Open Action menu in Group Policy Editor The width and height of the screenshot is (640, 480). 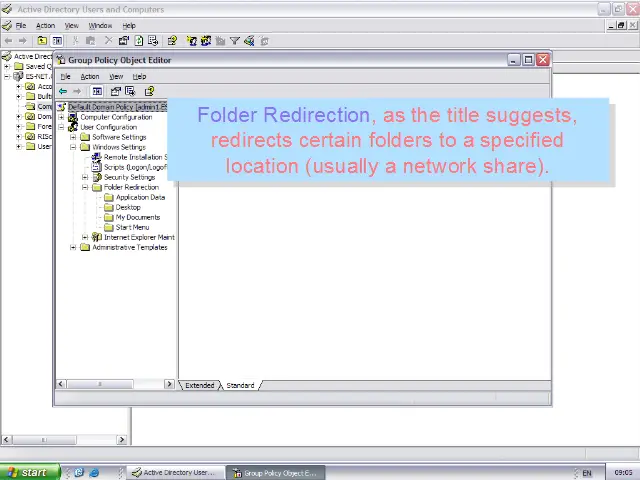[x=90, y=76]
